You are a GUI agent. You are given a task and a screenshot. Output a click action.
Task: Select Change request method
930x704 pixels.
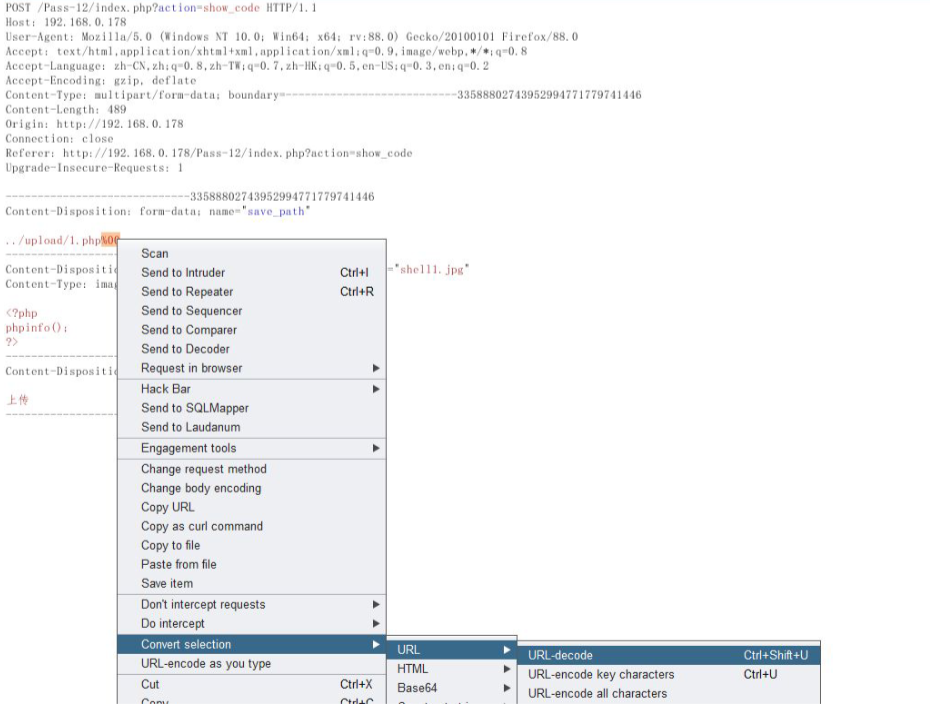[x=204, y=469]
